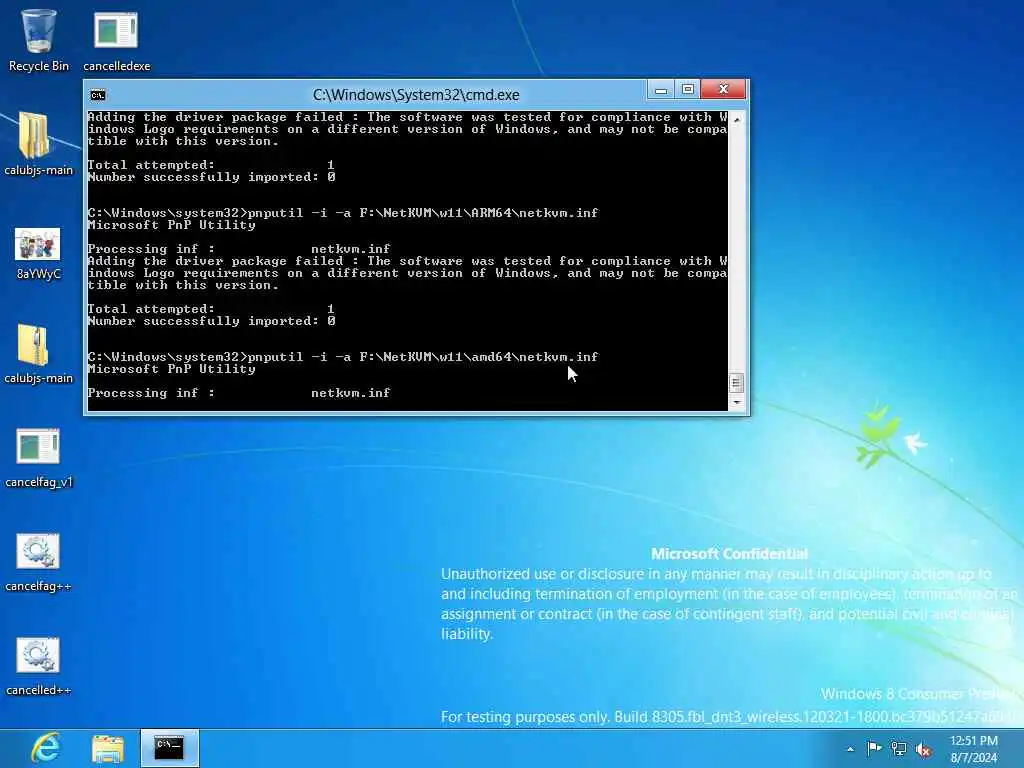
Task: Maximize the cmd.exe window
Action: pos(688,89)
